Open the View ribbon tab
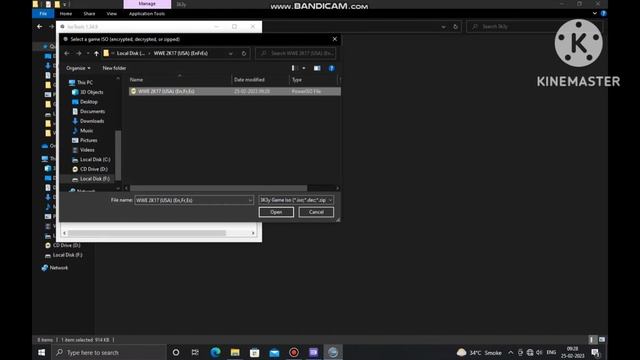The width and height of the screenshot is (640, 360). tap(111, 13)
